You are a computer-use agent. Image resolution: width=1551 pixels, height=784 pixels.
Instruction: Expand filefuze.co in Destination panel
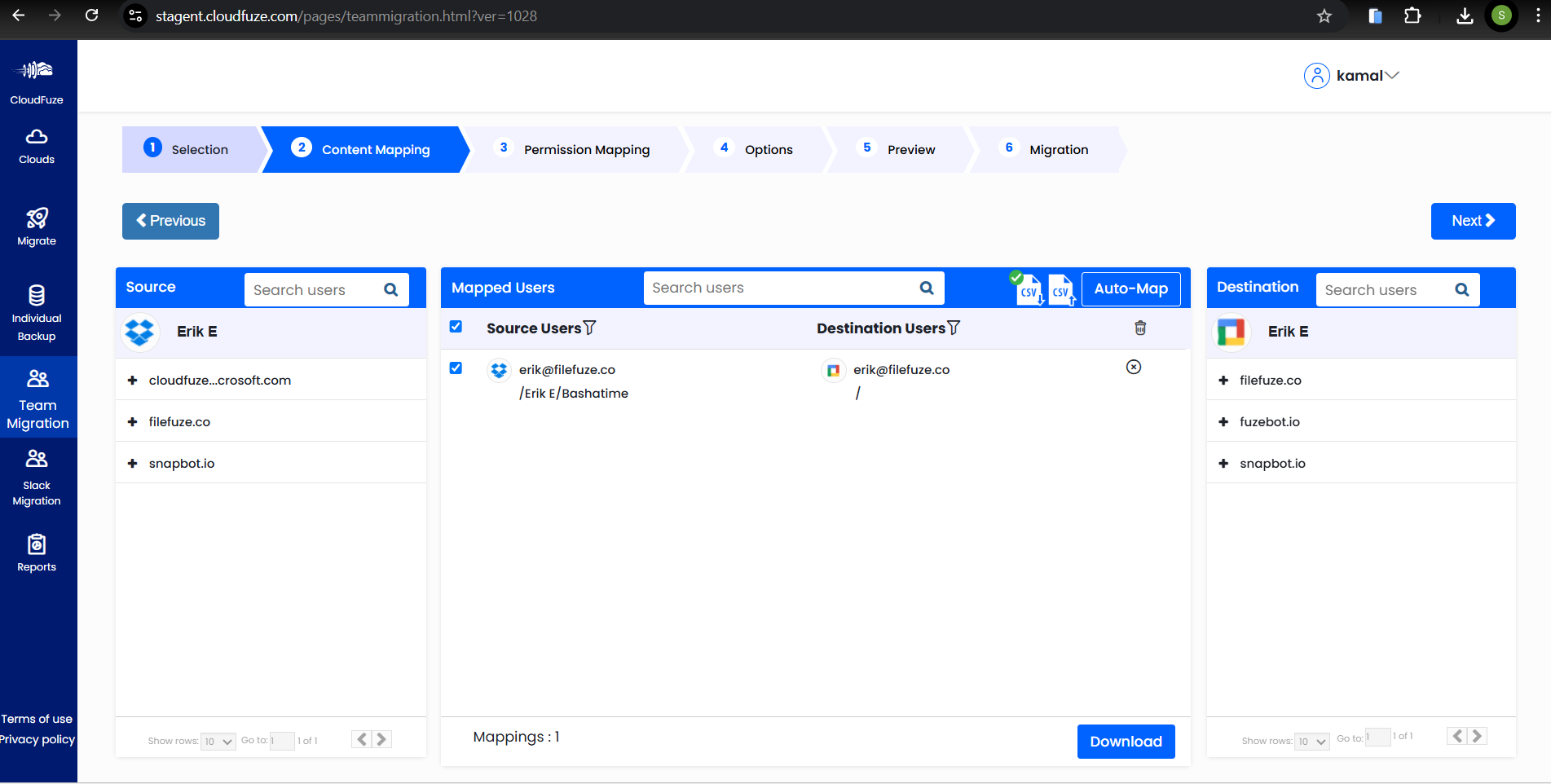[1223, 380]
